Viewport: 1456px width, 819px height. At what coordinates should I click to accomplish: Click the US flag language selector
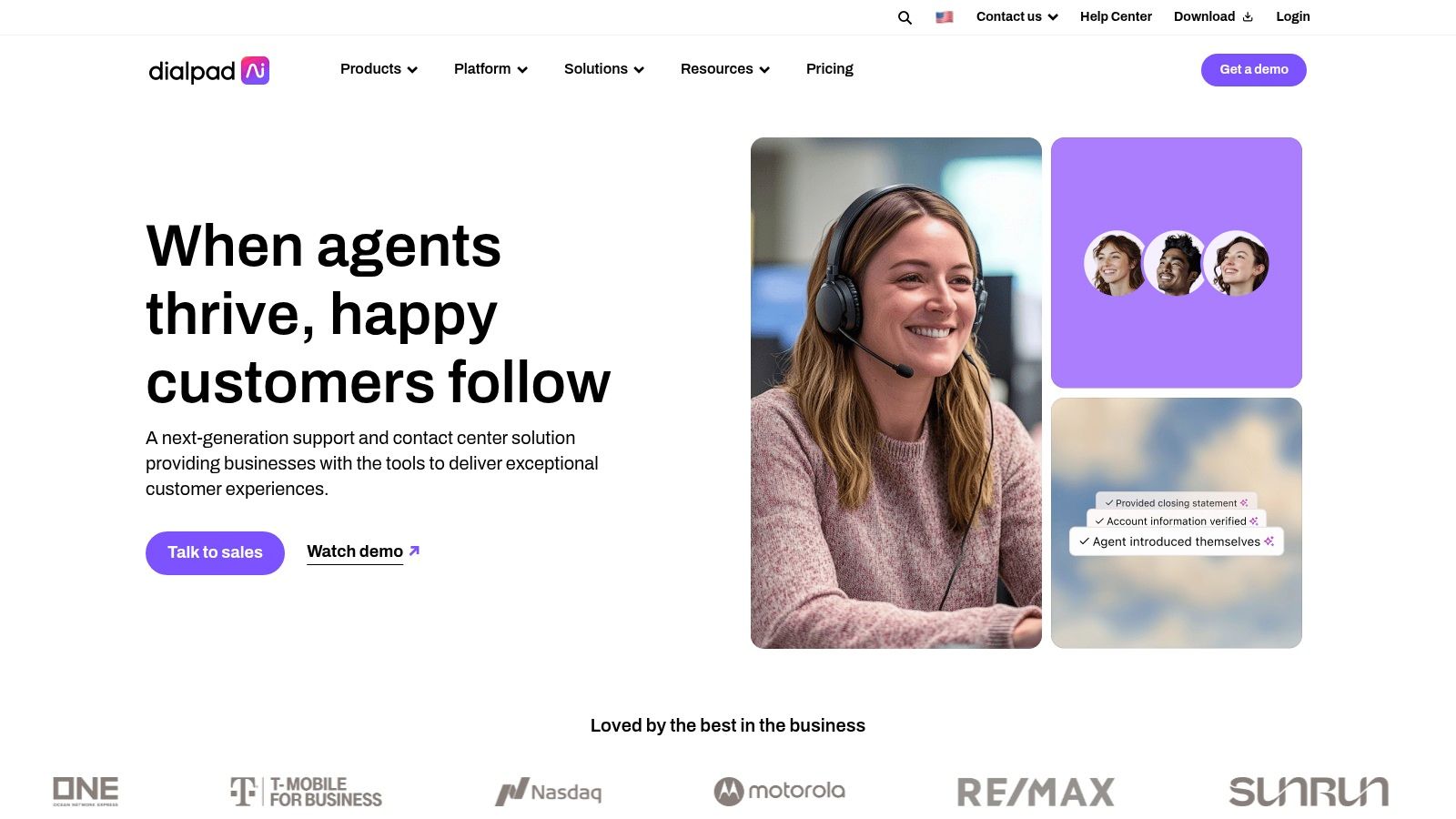click(x=945, y=16)
